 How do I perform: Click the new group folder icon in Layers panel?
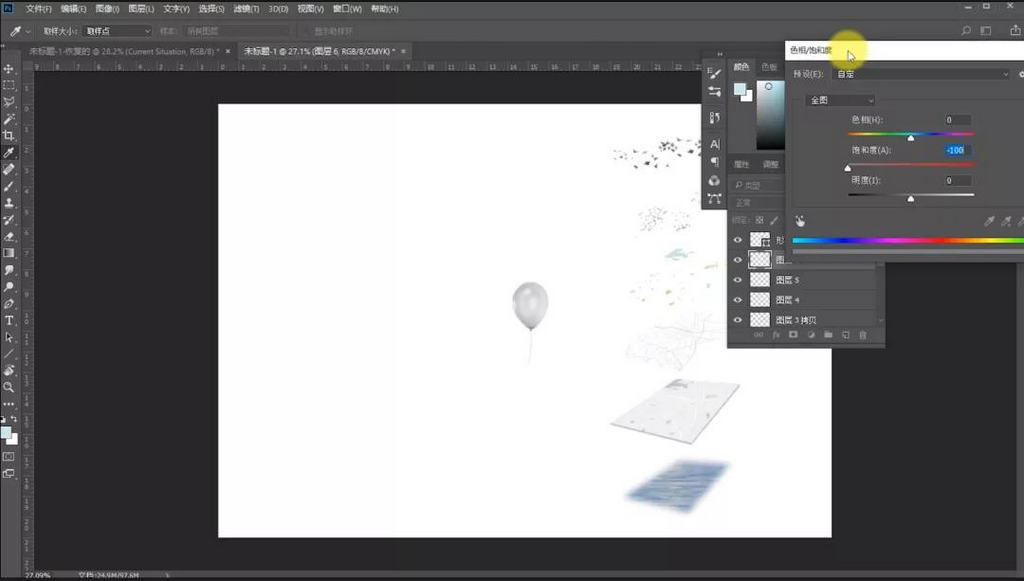pos(828,335)
